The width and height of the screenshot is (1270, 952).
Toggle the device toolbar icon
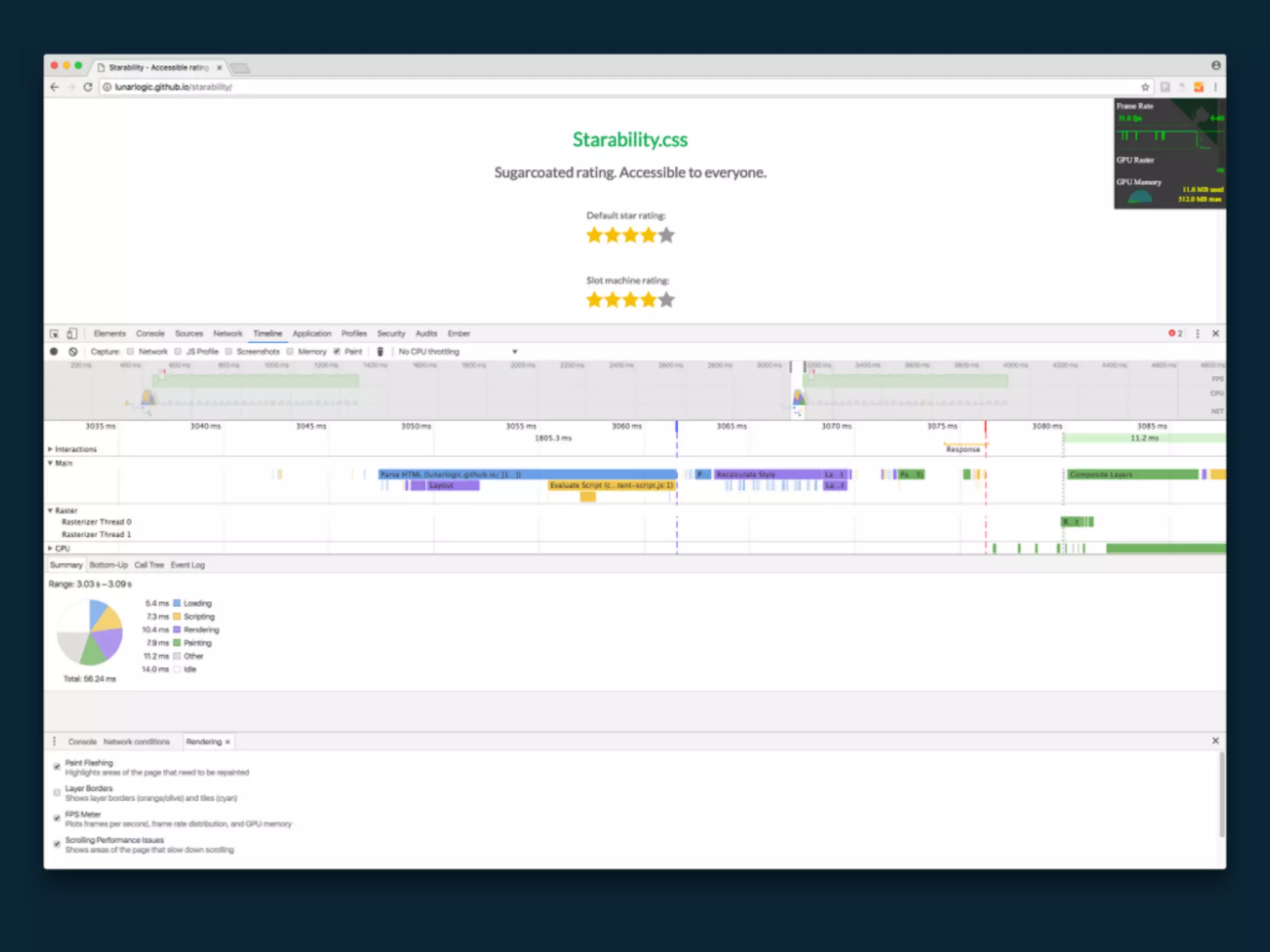coord(72,333)
